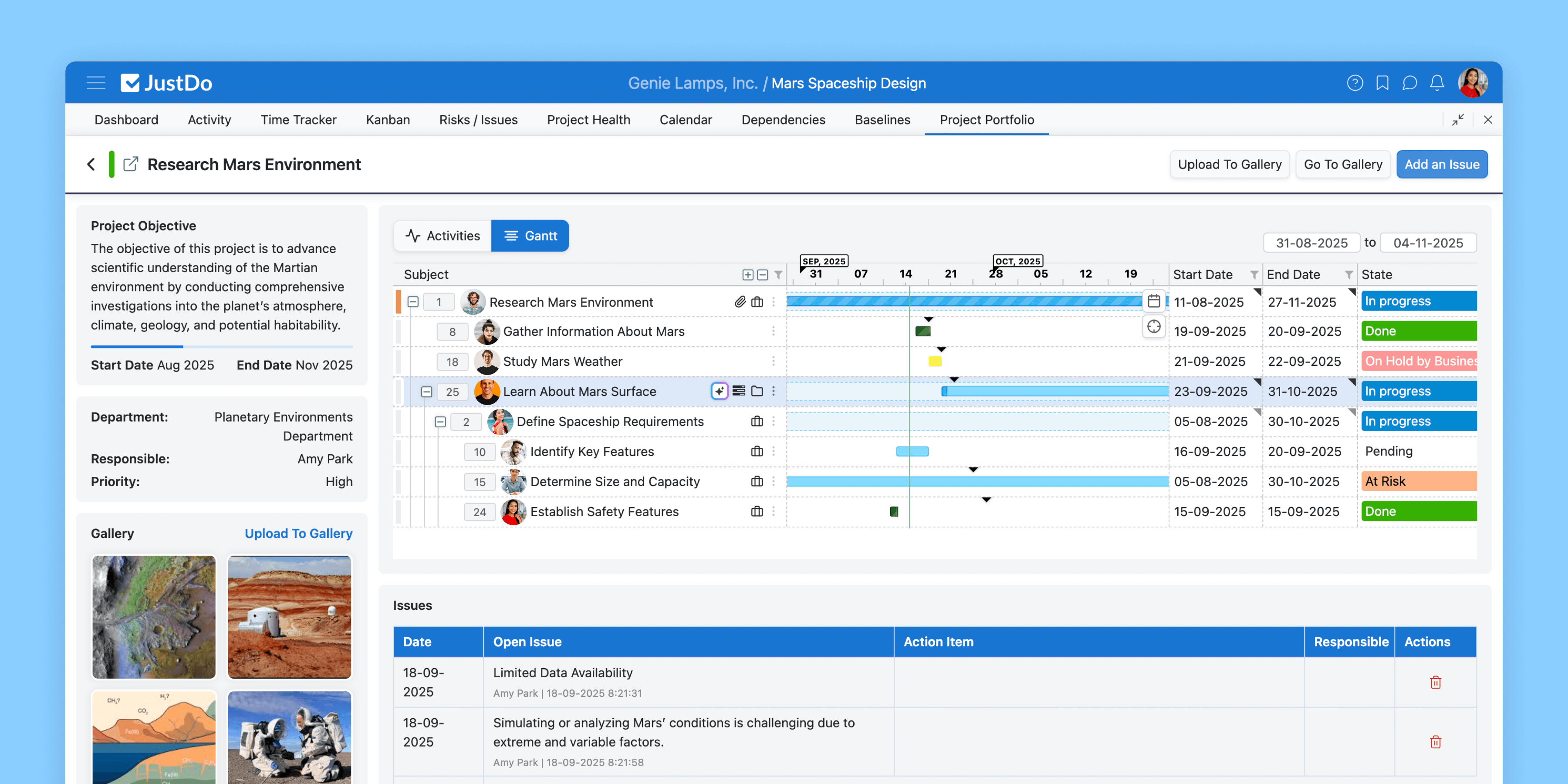Image resolution: width=1568 pixels, height=784 pixels.
Task: Click the AI sparkle icon on Learn About Mars Surface
Action: coord(719,391)
